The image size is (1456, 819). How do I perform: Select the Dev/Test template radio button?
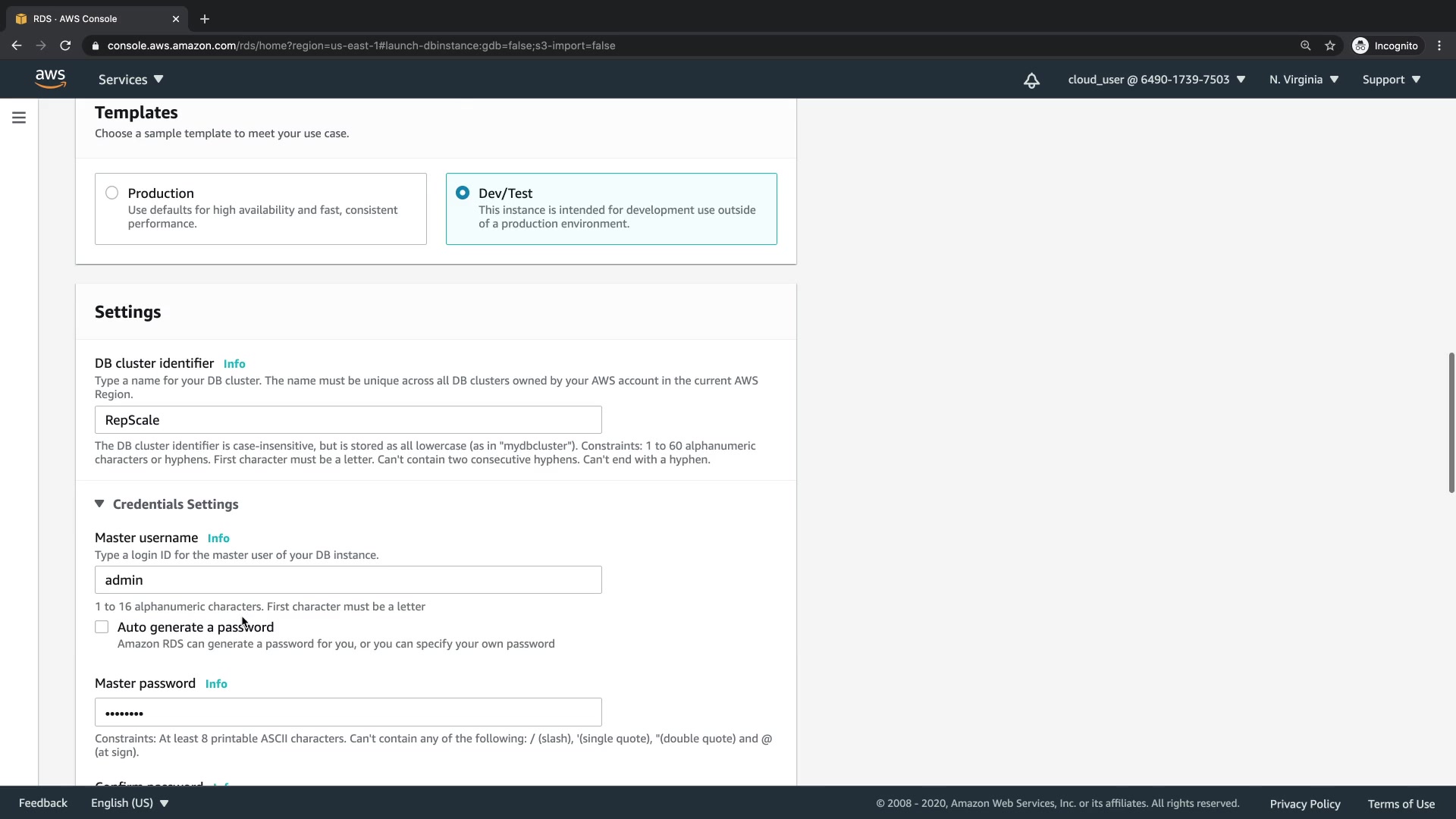(463, 193)
